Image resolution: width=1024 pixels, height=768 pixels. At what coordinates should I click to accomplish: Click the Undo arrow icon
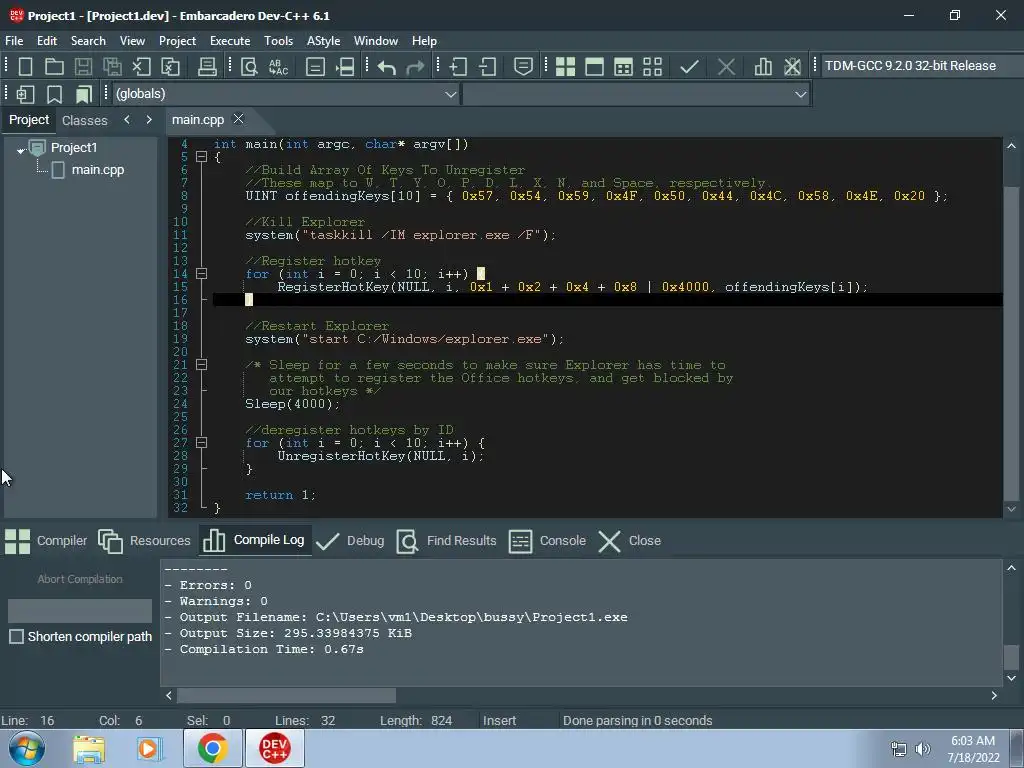tap(387, 66)
